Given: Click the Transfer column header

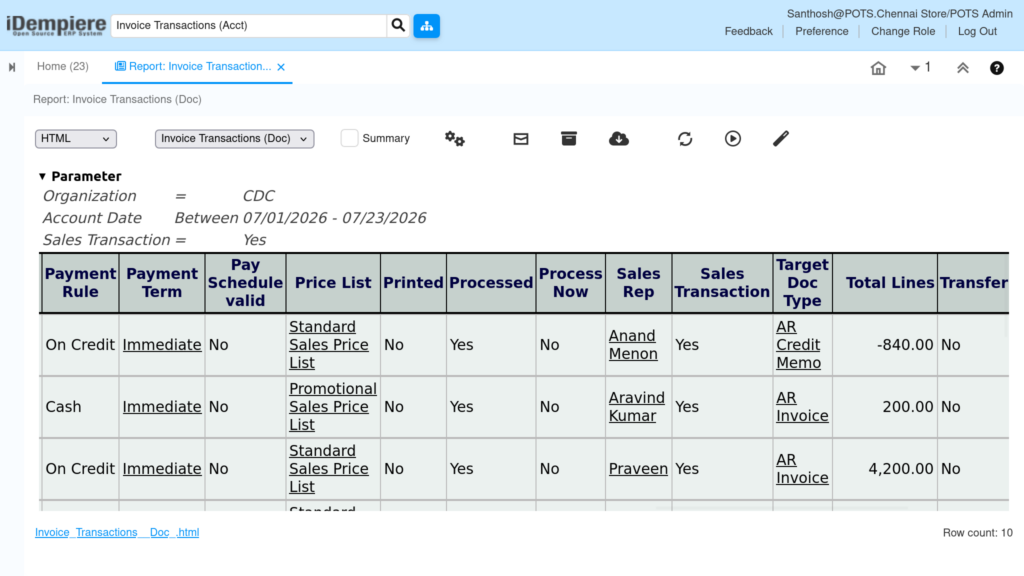Looking at the screenshot, I should (974, 283).
